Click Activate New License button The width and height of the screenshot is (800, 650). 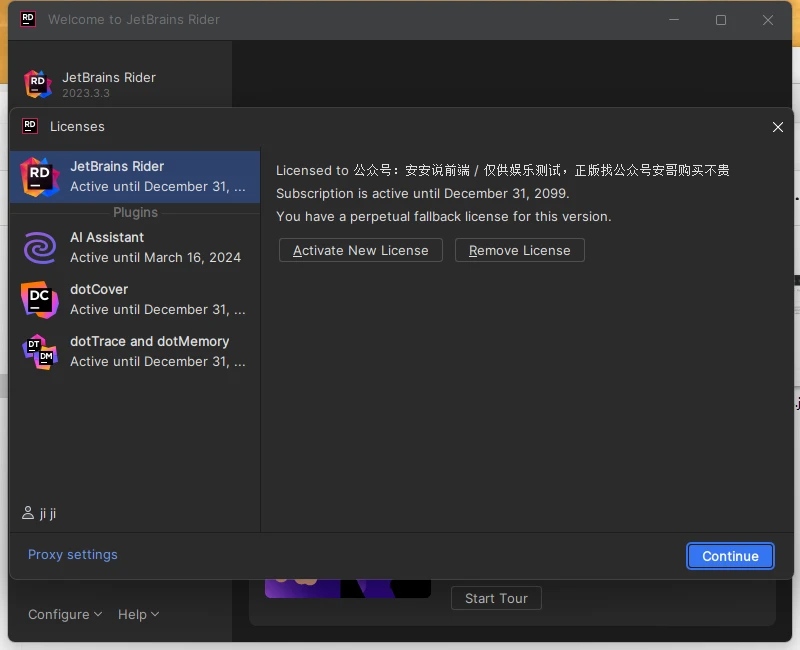[361, 250]
